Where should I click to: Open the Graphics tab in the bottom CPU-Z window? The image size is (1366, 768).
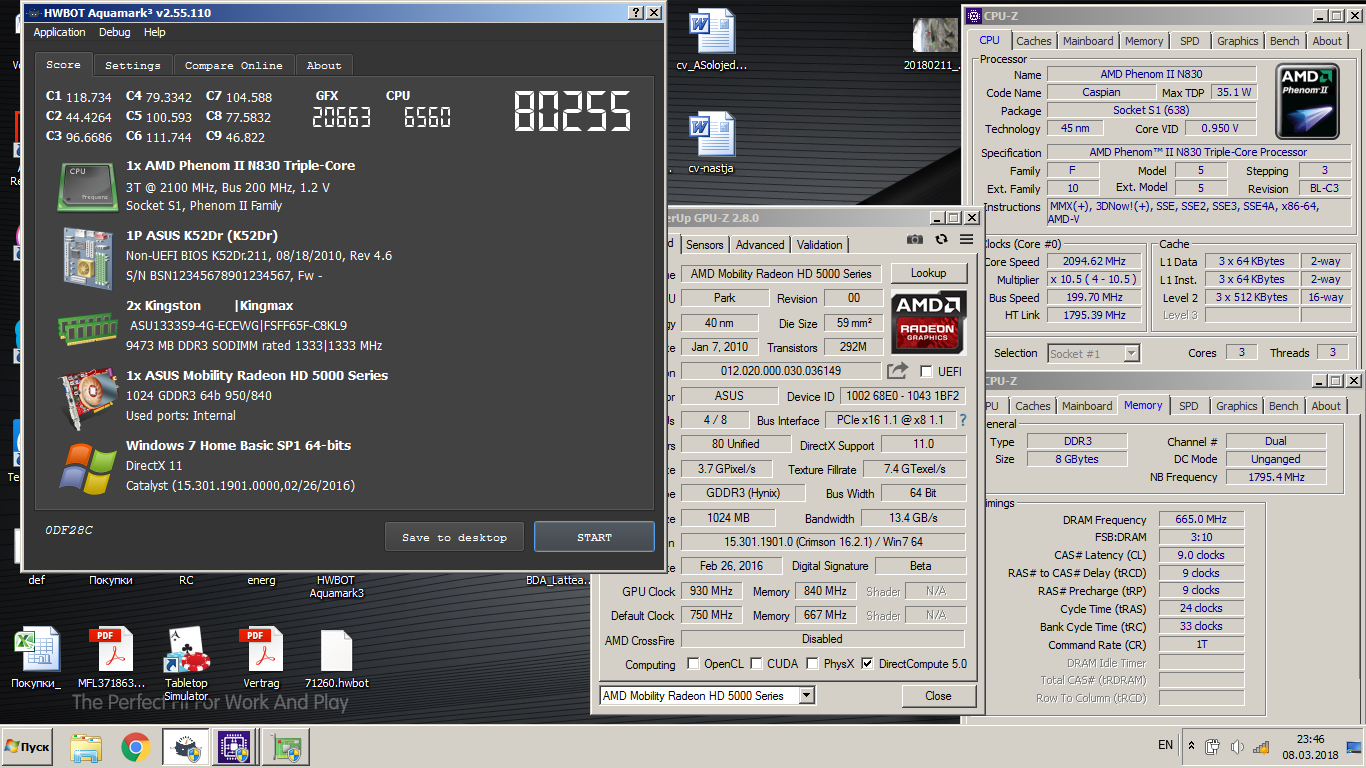click(1237, 406)
